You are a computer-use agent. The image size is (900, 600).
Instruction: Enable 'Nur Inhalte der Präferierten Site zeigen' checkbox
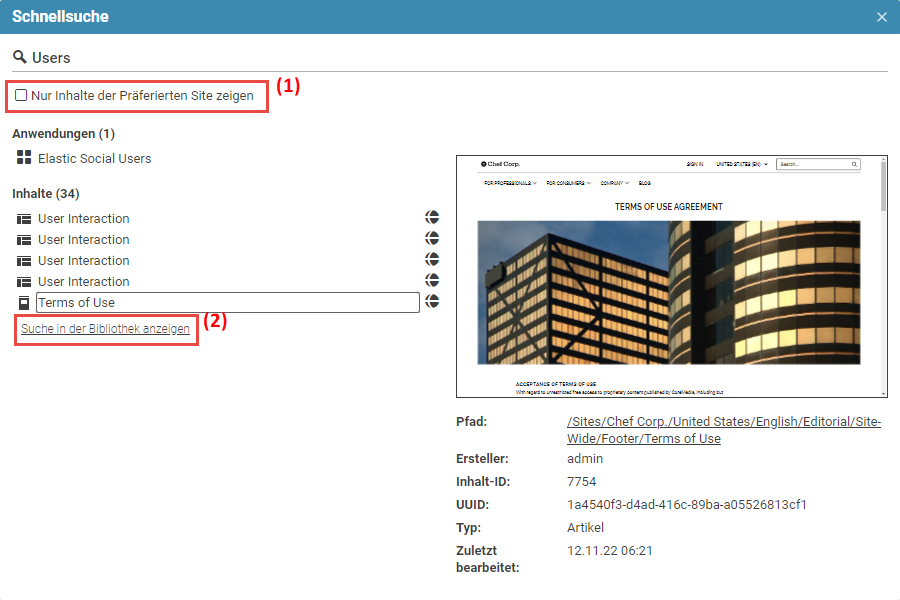click(21, 96)
